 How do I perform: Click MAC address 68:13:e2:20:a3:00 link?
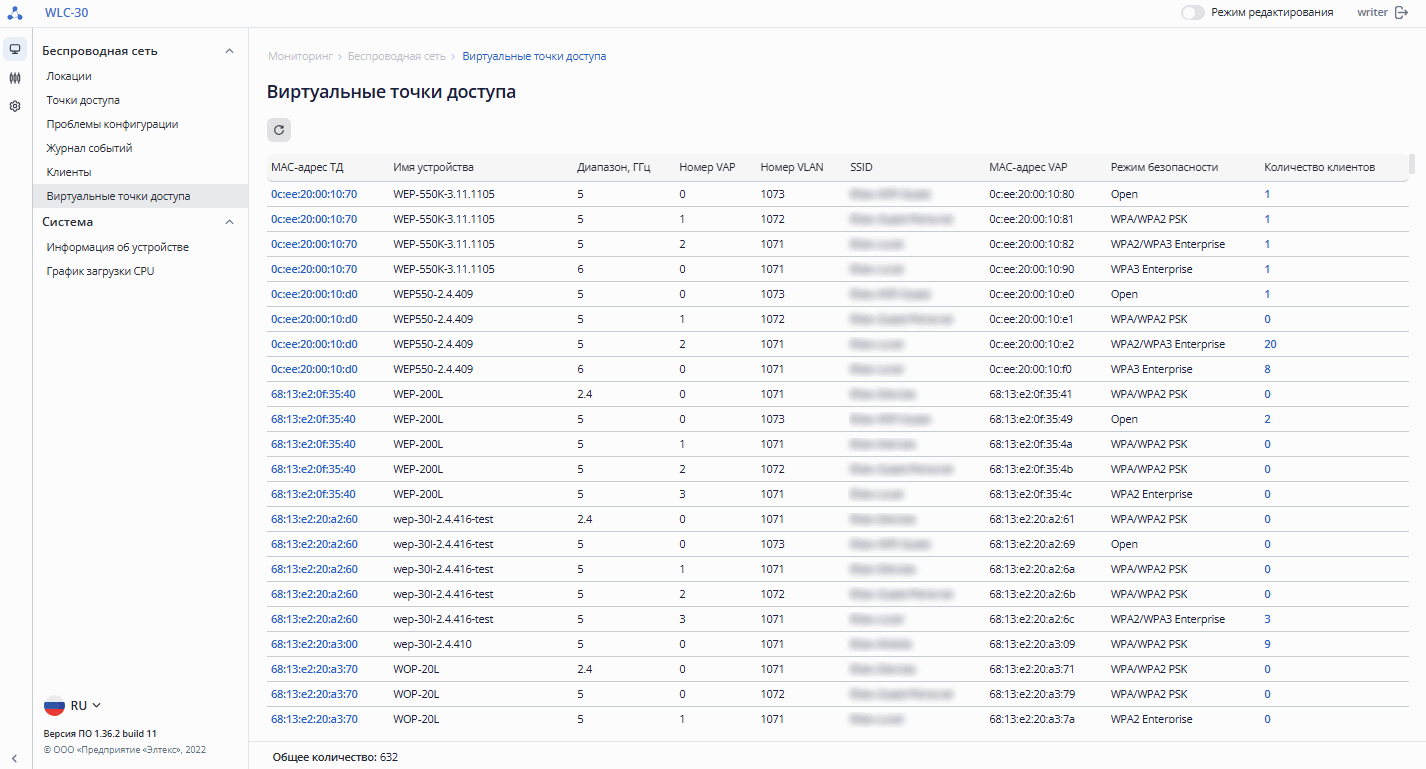(x=313, y=644)
